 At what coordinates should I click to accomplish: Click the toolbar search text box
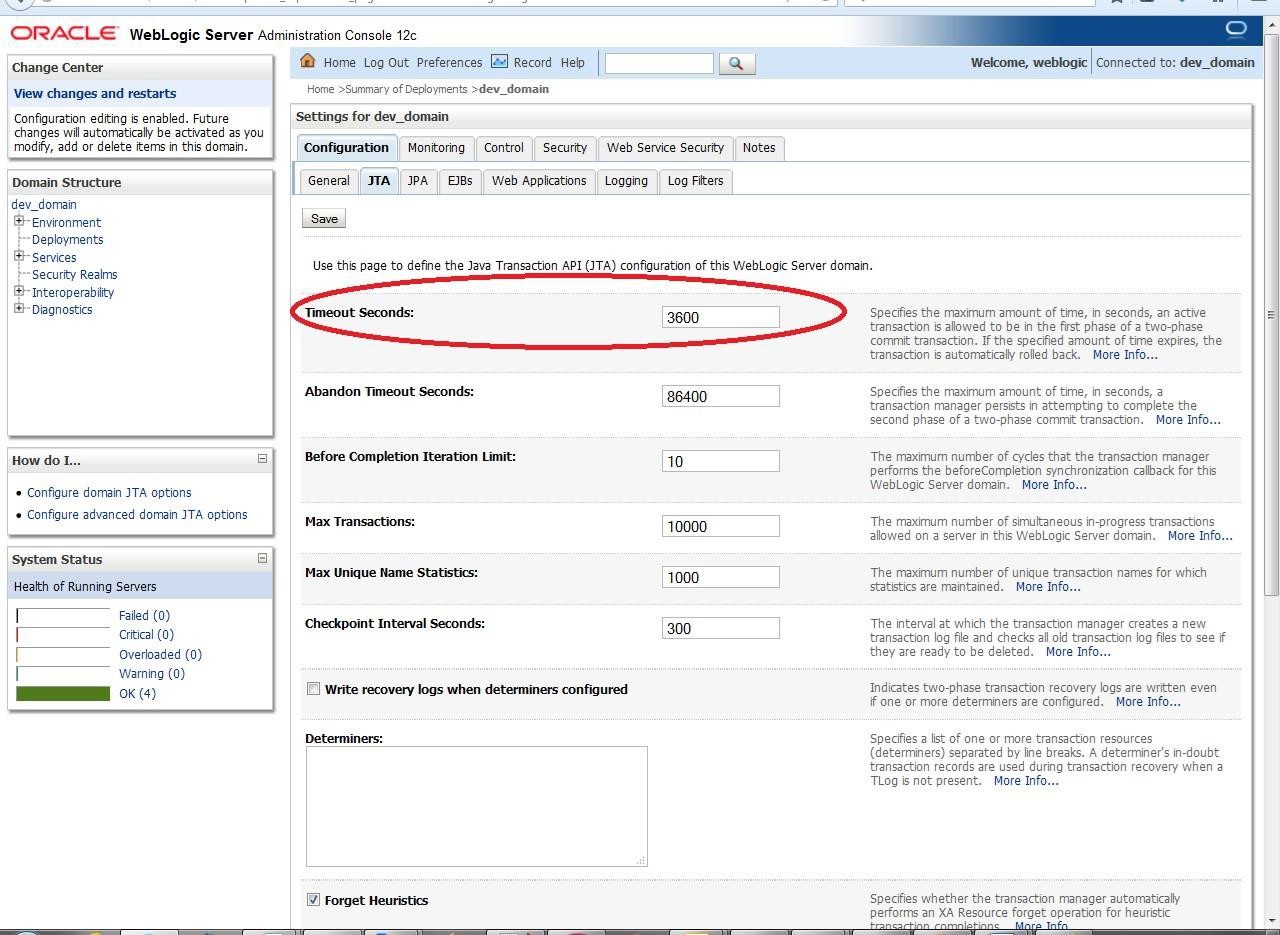click(659, 63)
